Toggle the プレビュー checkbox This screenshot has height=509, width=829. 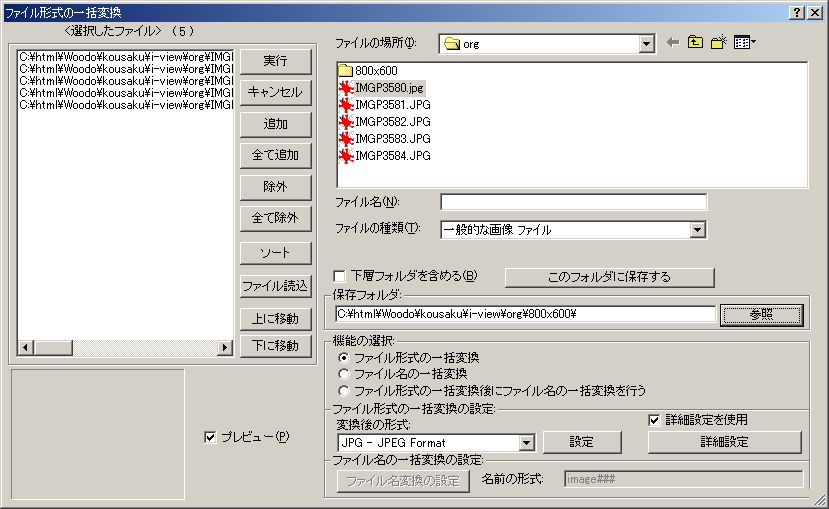pos(209,437)
